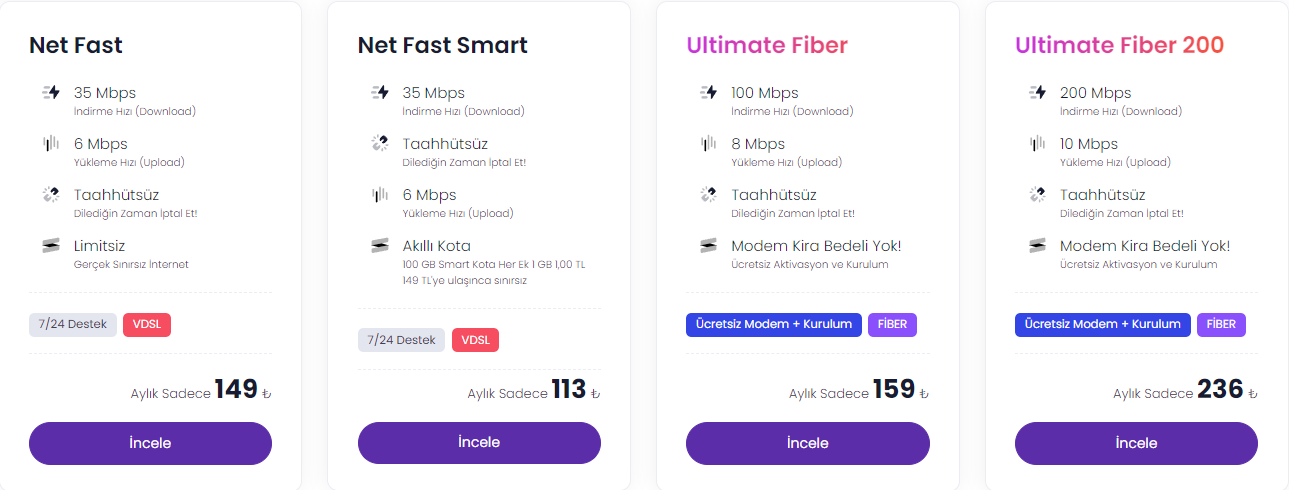Click the Ultimate Fiber 200 plan title

[x=1119, y=45]
